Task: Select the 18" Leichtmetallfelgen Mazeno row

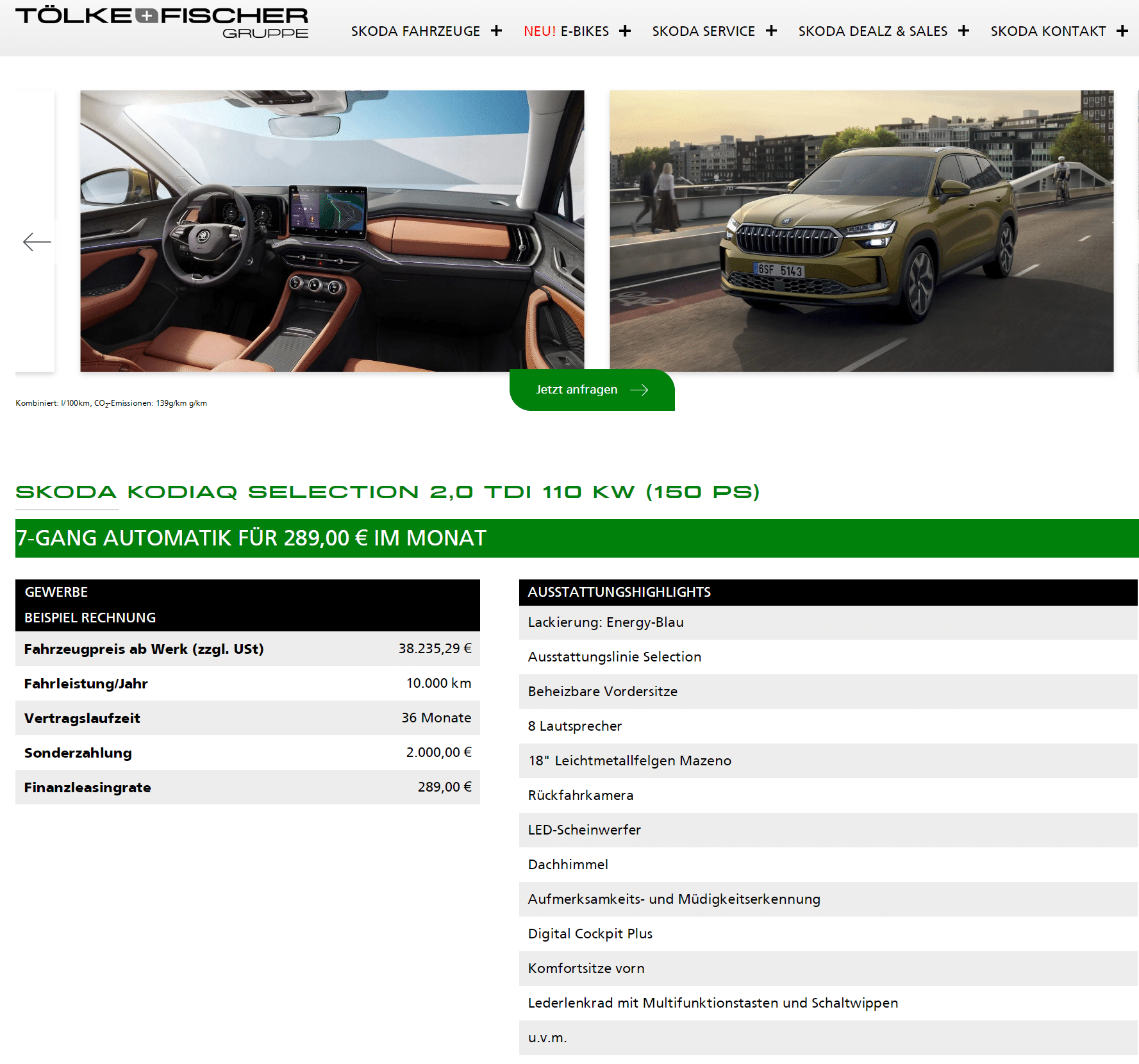Action: [828, 761]
